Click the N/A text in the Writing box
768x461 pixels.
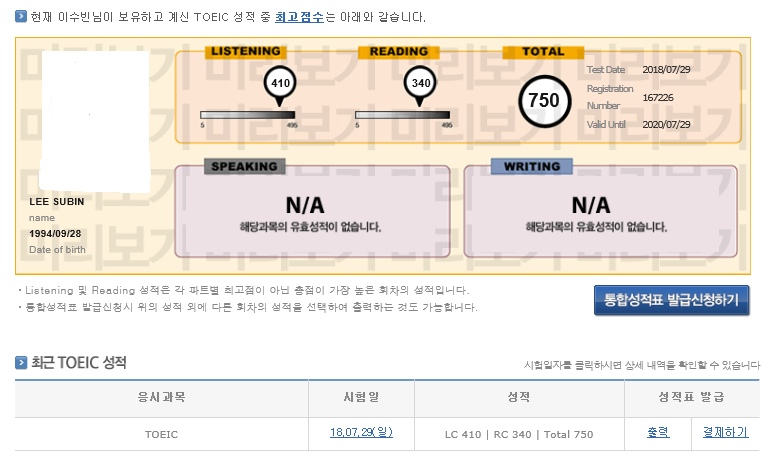(591, 205)
